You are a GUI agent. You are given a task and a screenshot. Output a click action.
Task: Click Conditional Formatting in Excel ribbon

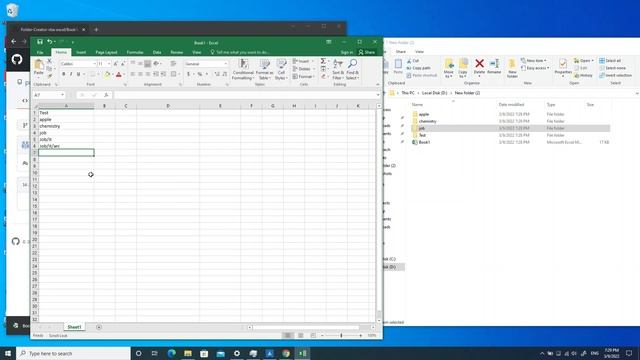(x=243, y=69)
